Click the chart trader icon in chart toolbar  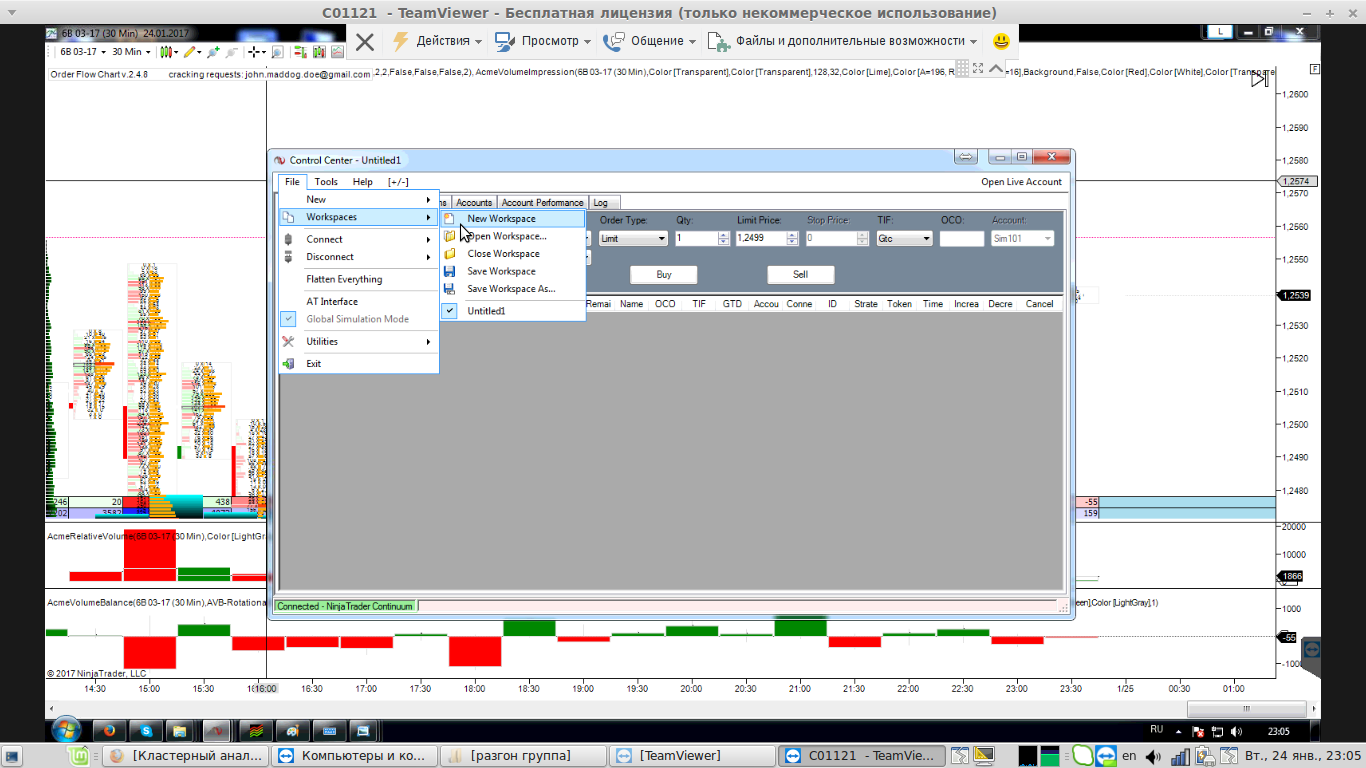point(299,52)
